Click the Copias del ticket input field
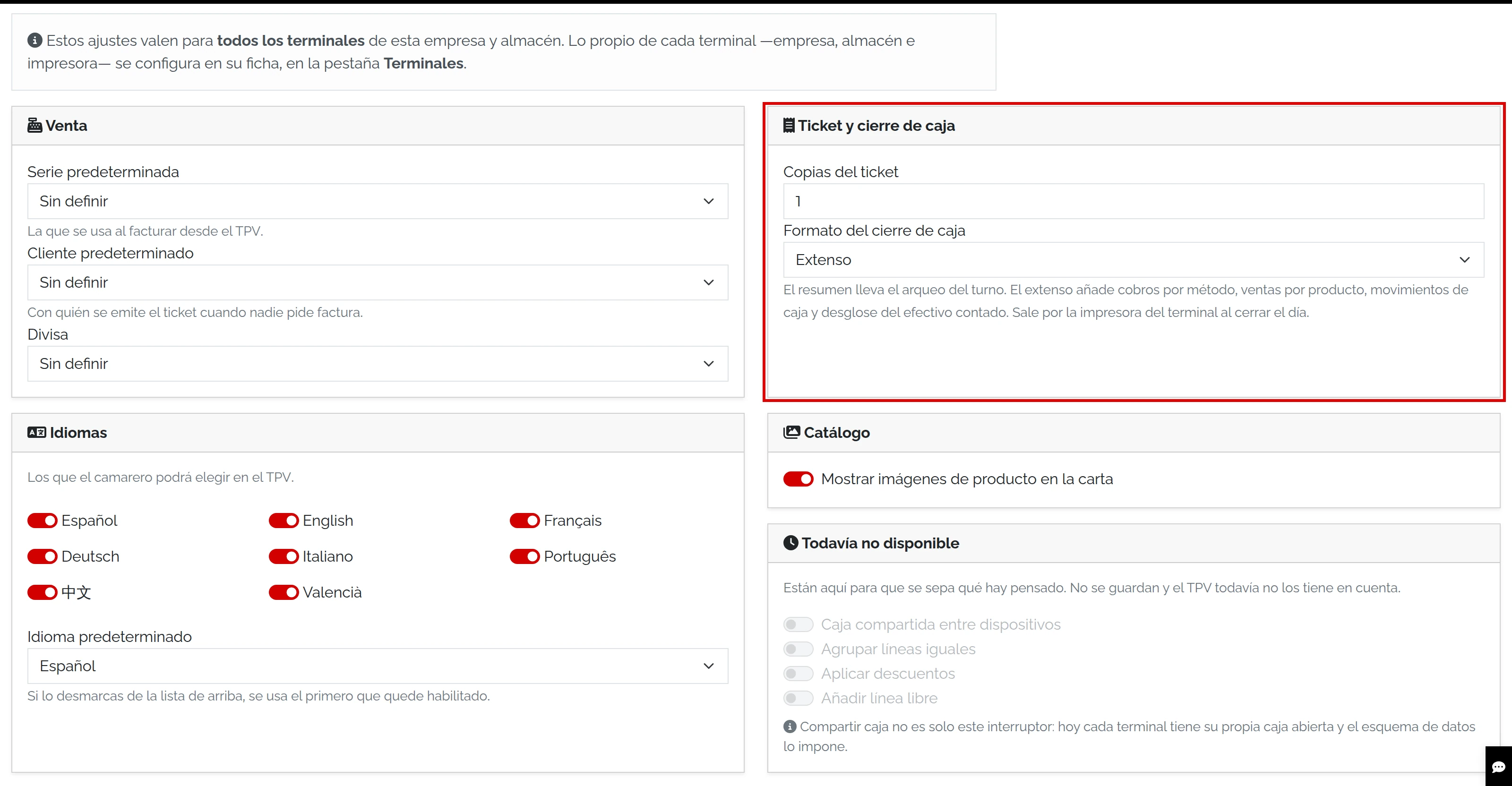 [1134, 201]
